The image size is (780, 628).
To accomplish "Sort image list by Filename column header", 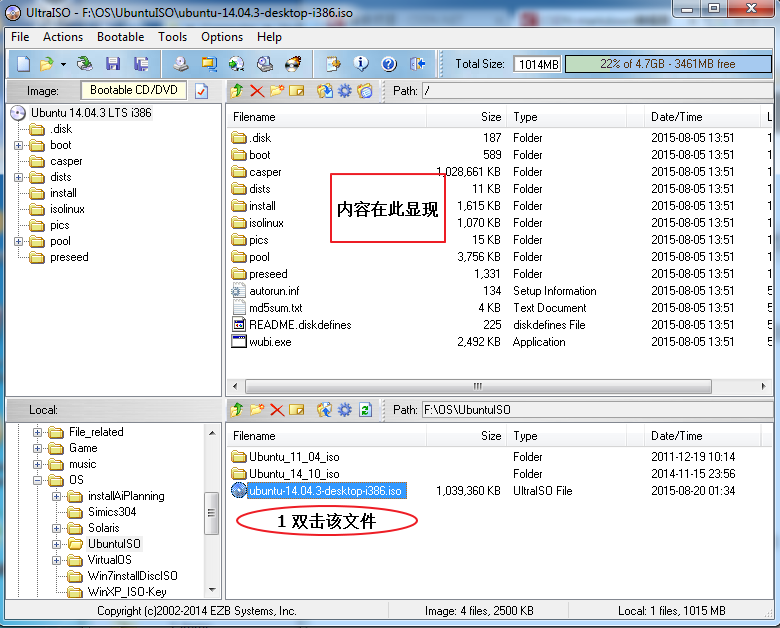I will [326, 117].
